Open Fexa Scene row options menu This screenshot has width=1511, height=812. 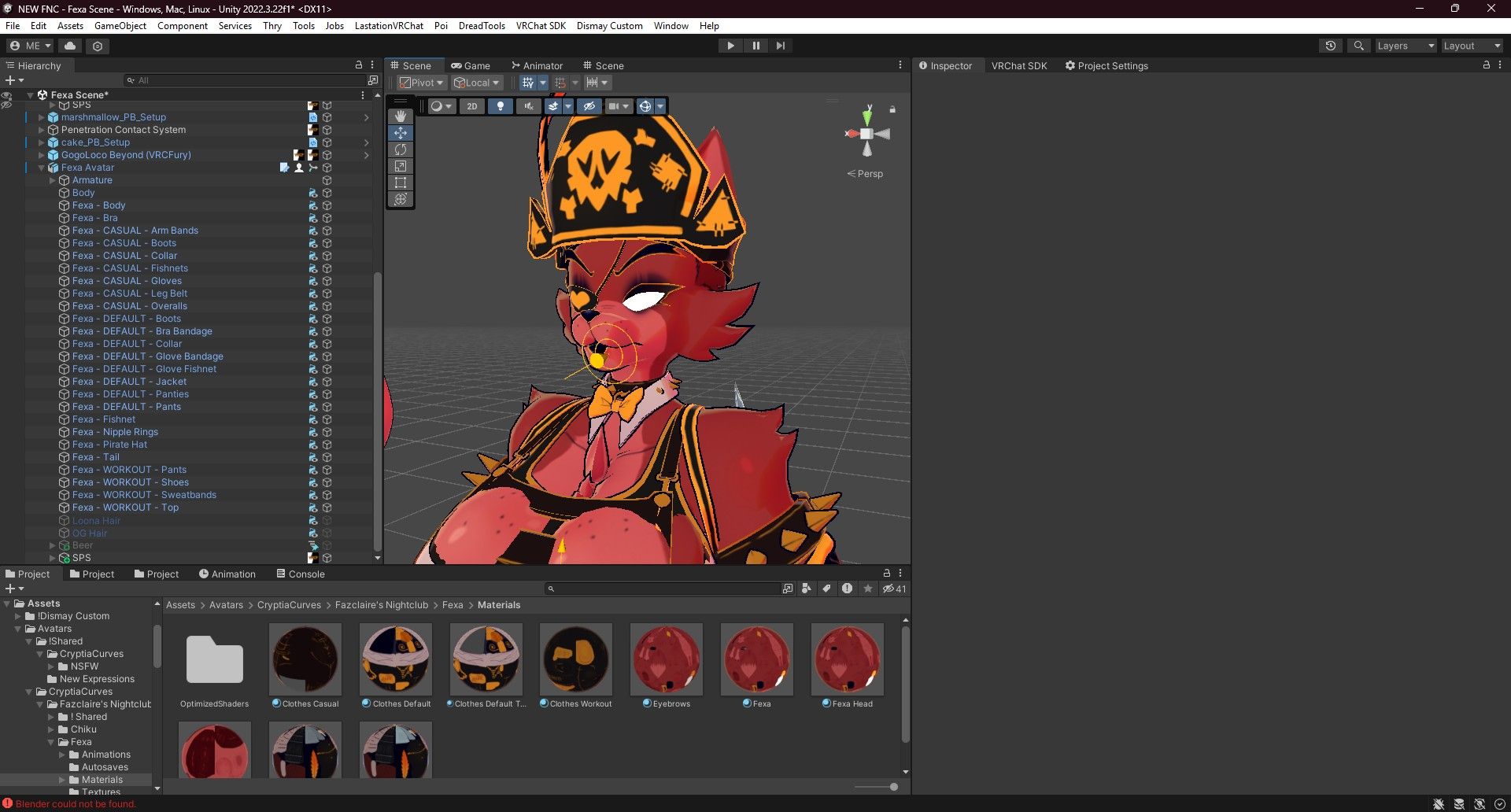pos(363,94)
